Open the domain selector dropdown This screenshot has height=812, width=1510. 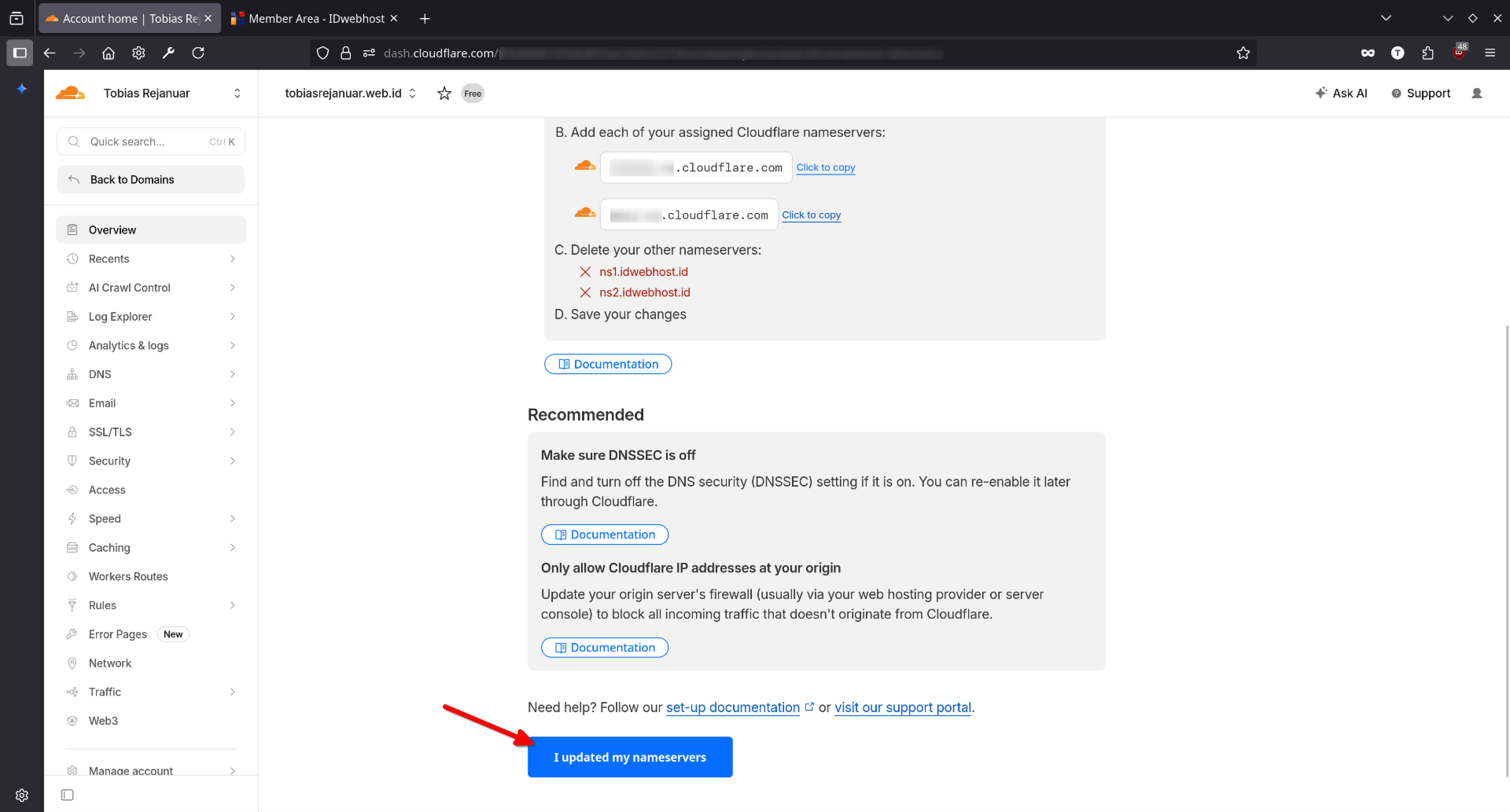[412, 93]
